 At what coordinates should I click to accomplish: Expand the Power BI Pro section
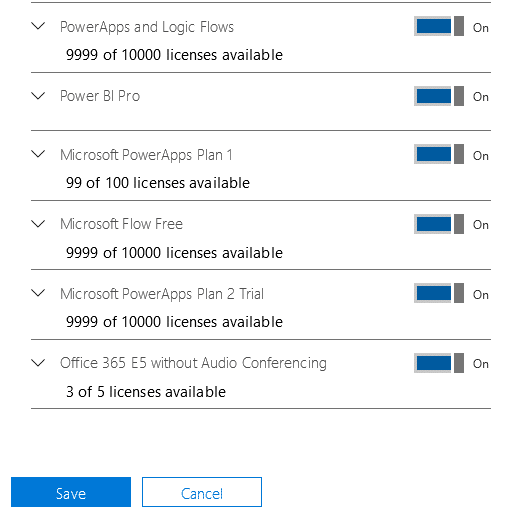click(38, 96)
